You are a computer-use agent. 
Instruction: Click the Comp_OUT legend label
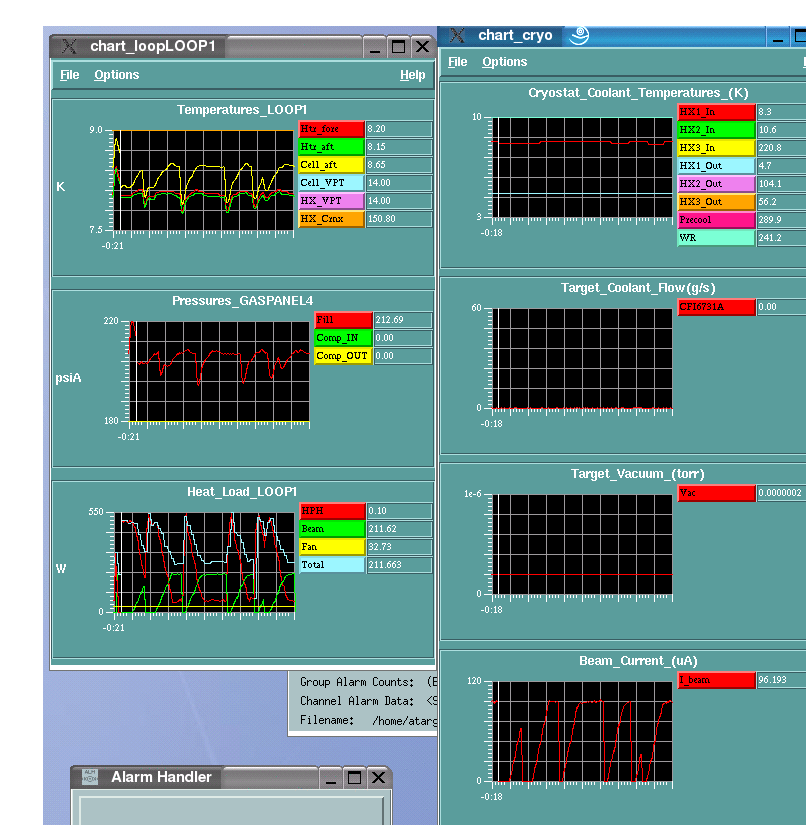tap(344, 356)
